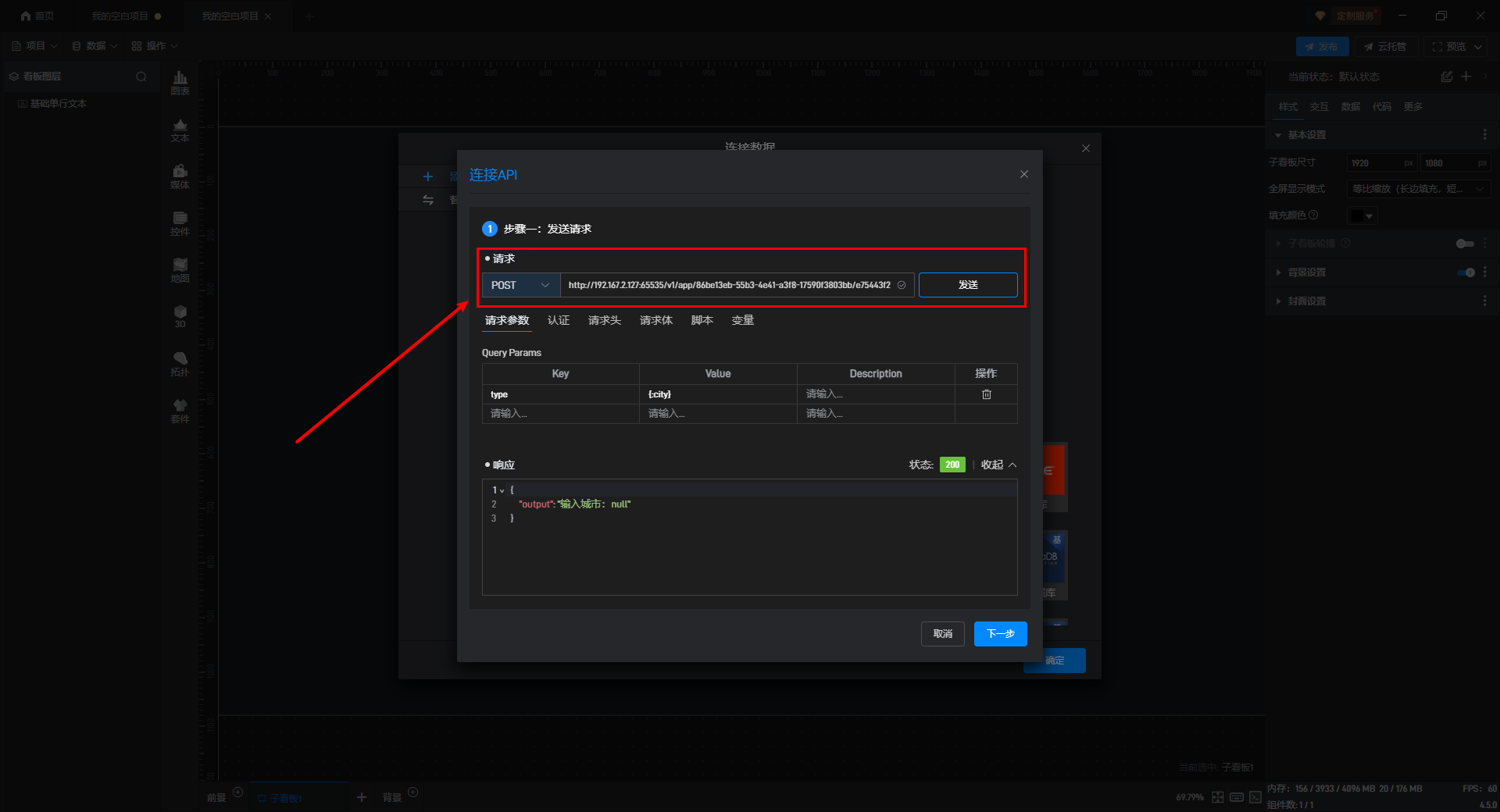Click the edit state icon beside 默认状态
This screenshot has height=812, width=1500.
point(1446,77)
